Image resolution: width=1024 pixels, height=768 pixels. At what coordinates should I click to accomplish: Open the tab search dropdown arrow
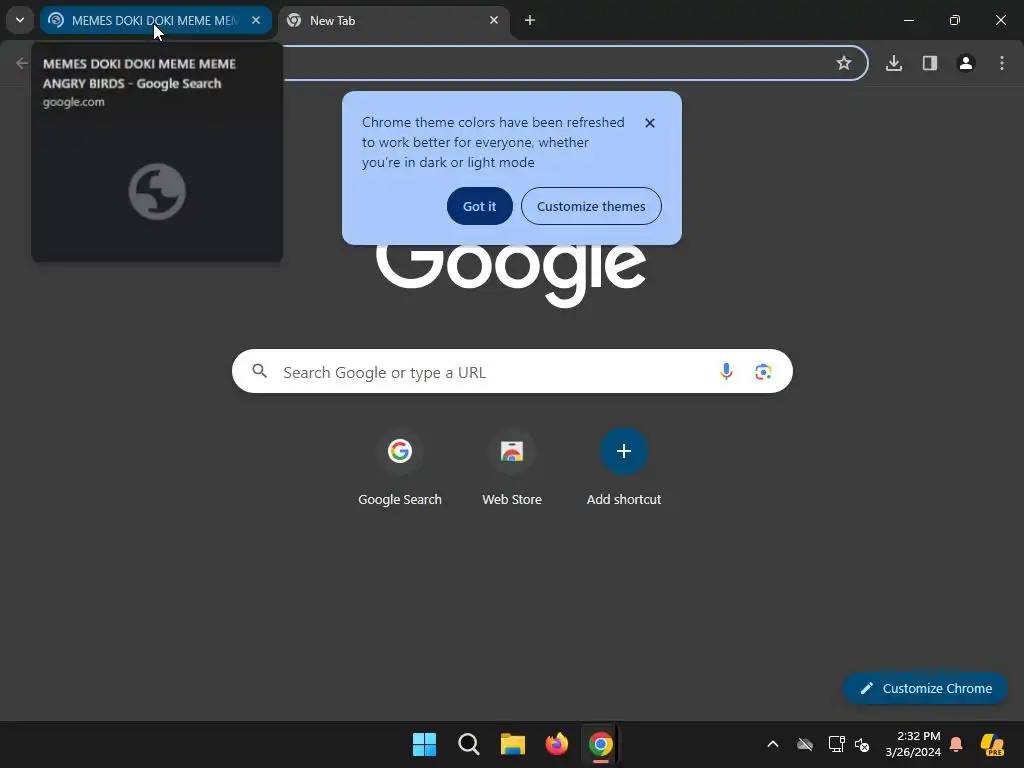click(20, 20)
